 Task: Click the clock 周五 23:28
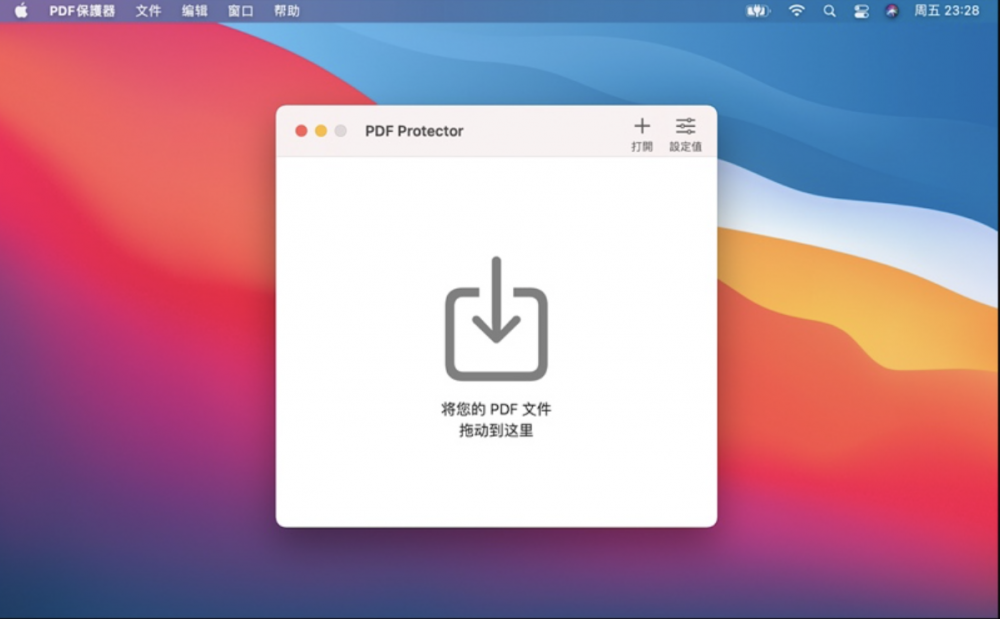[x=946, y=11]
